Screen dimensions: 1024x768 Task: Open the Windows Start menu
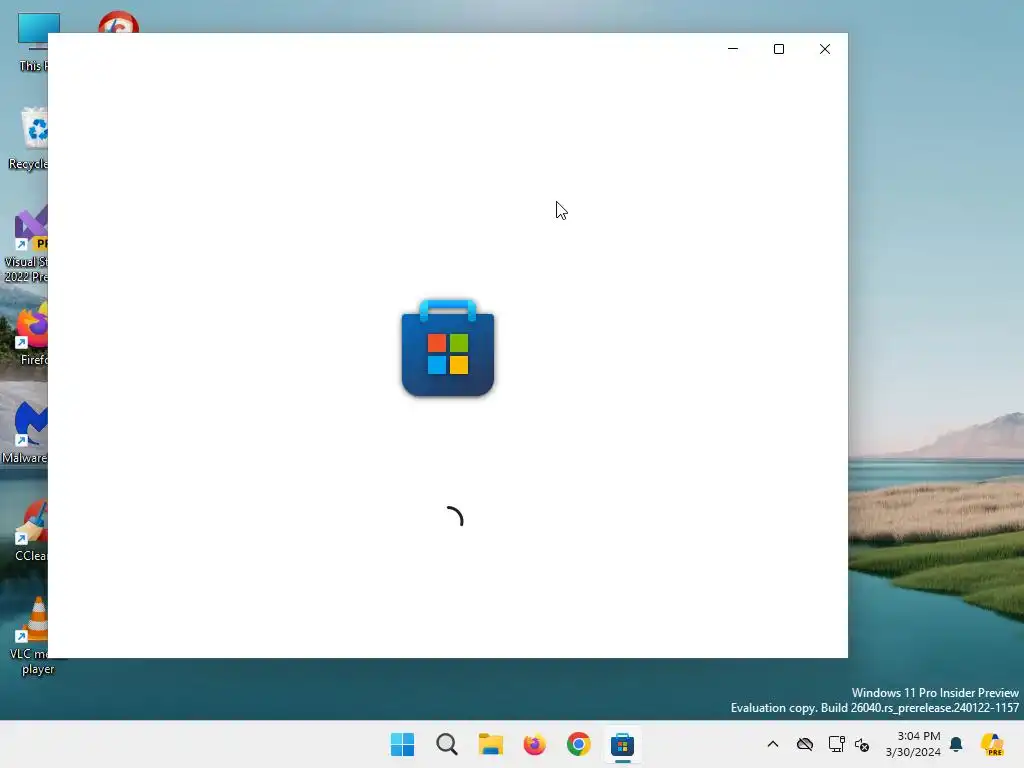click(x=402, y=744)
